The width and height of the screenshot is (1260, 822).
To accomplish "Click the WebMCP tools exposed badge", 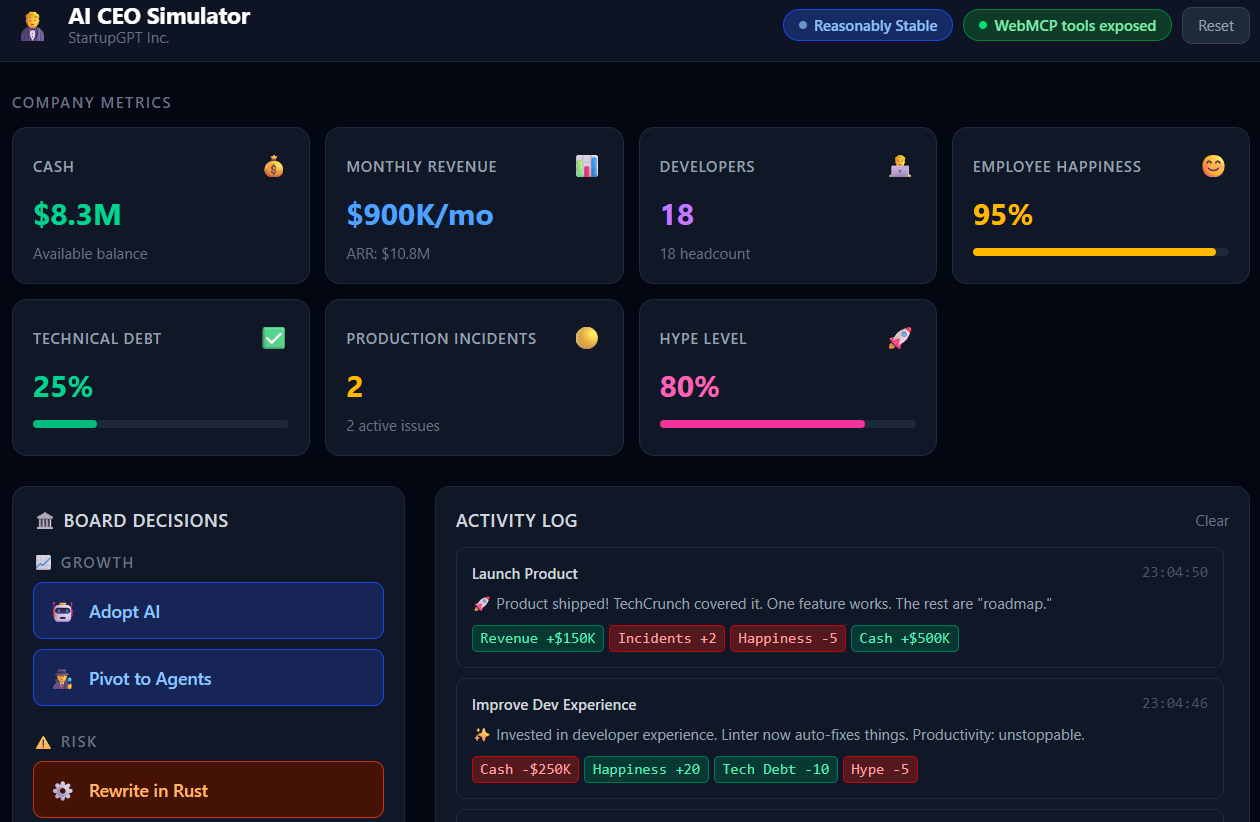I will point(1067,25).
